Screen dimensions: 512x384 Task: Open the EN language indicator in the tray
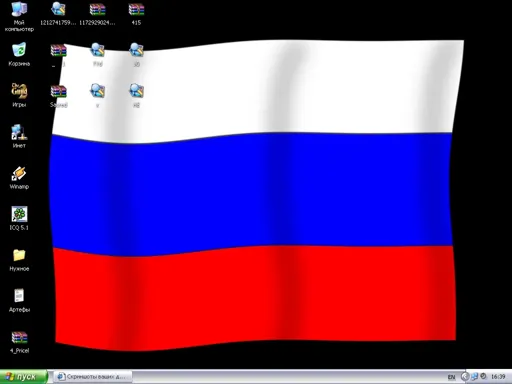click(x=451, y=377)
